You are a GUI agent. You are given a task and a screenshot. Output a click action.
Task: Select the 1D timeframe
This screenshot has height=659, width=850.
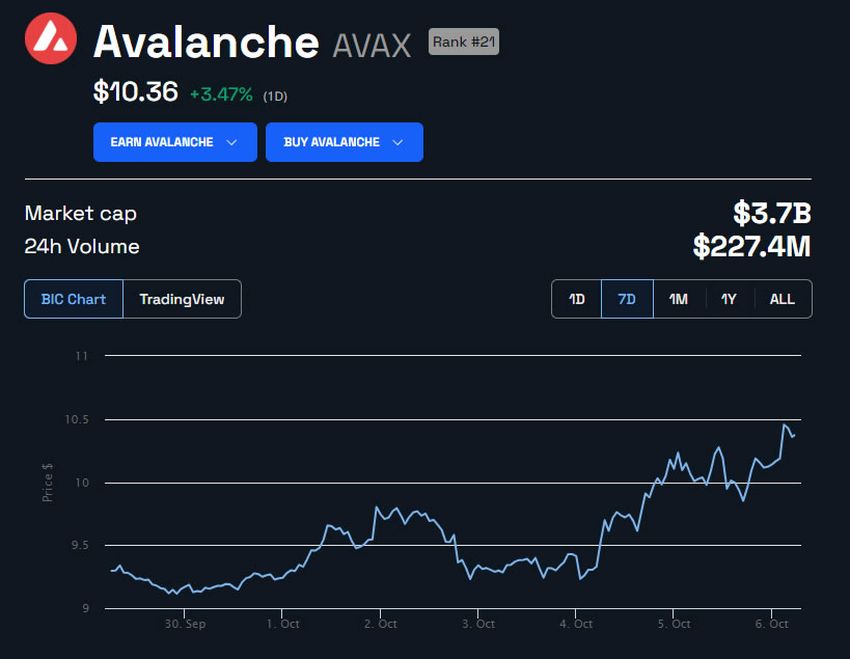(x=576, y=299)
